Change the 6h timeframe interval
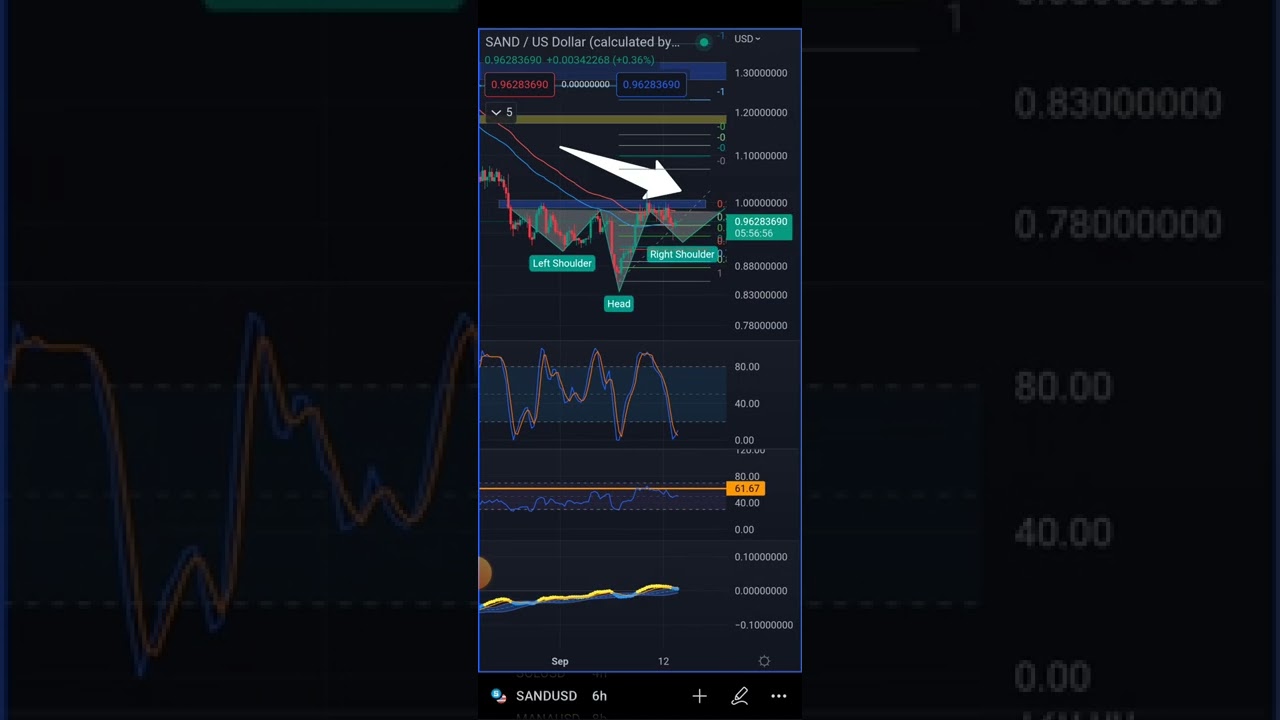Screen dimensions: 1280x720 [x=599, y=696]
